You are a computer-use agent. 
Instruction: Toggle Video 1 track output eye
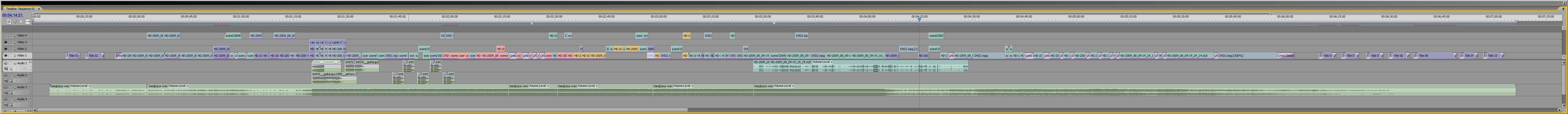coord(6,55)
